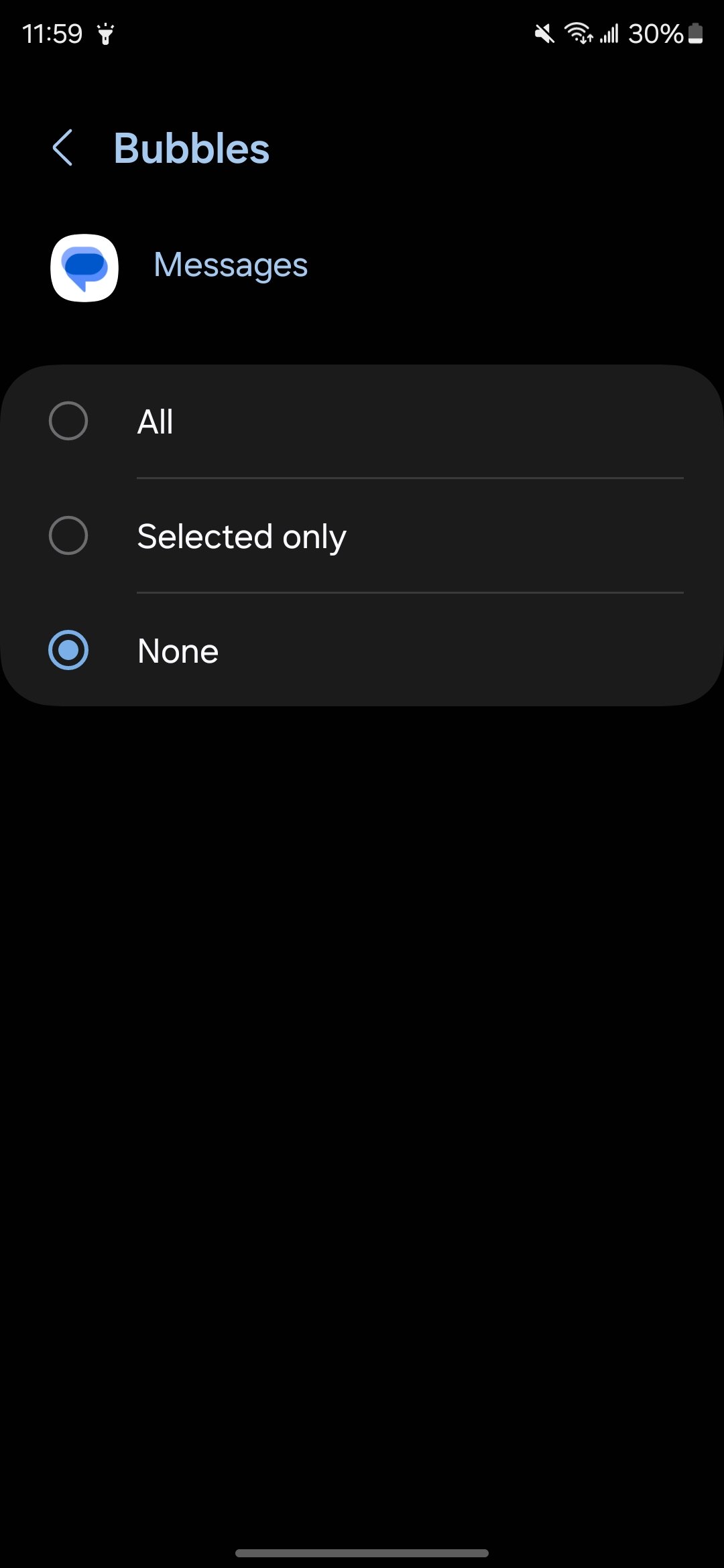Select the All radio button
The image size is (724, 1568).
pyautogui.click(x=68, y=421)
